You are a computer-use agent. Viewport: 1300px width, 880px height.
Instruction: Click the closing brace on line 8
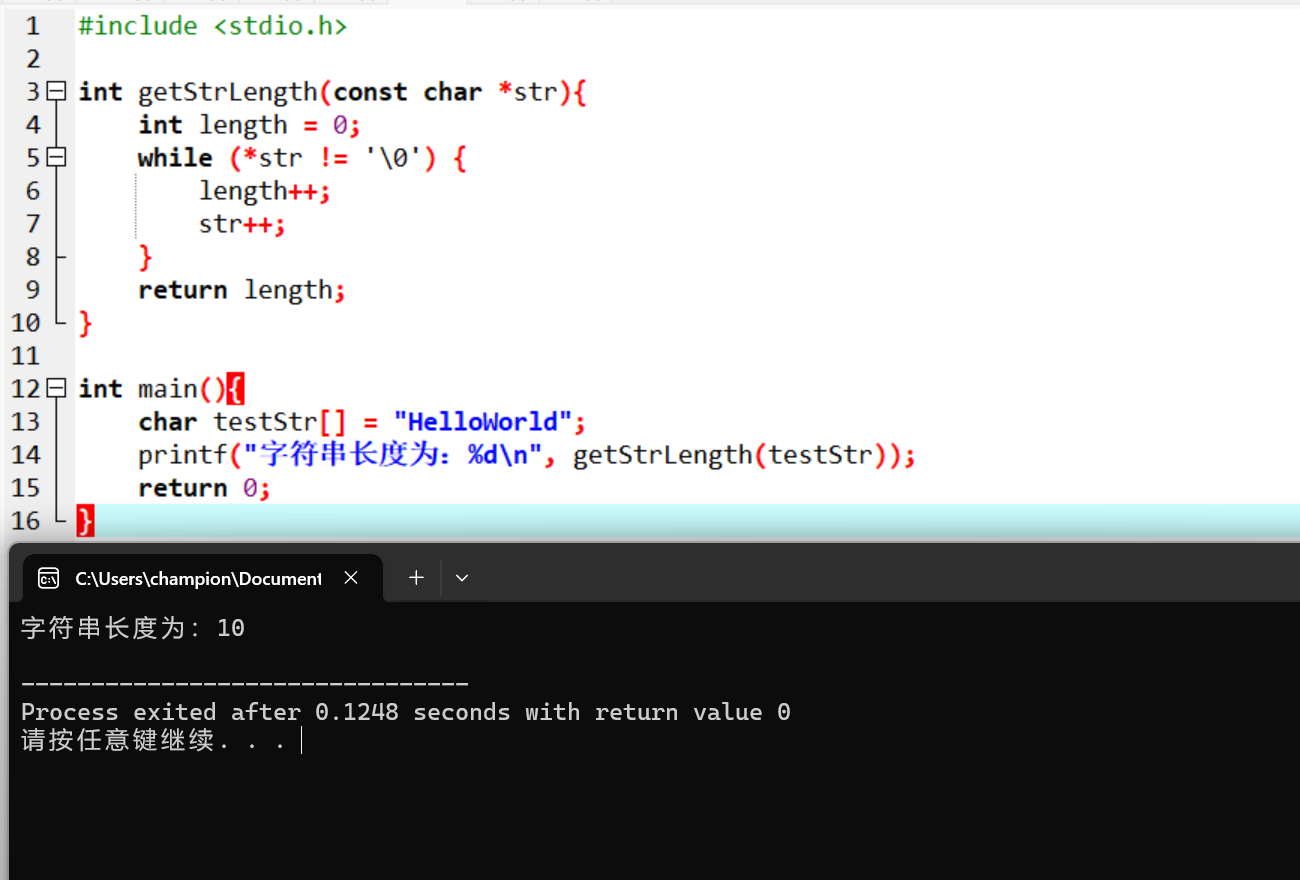pyautogui.click(x=145, y=257)
